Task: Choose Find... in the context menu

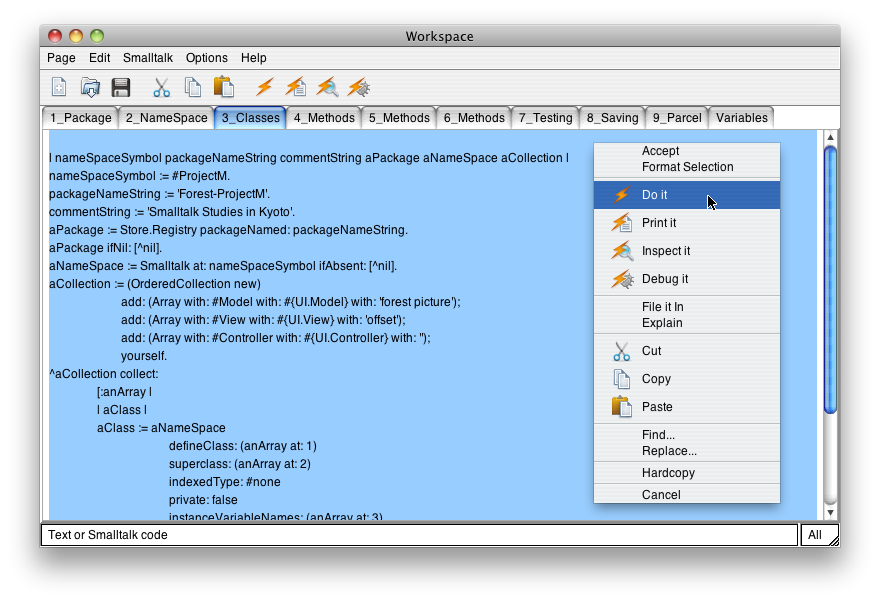Action: click(687, 435)
